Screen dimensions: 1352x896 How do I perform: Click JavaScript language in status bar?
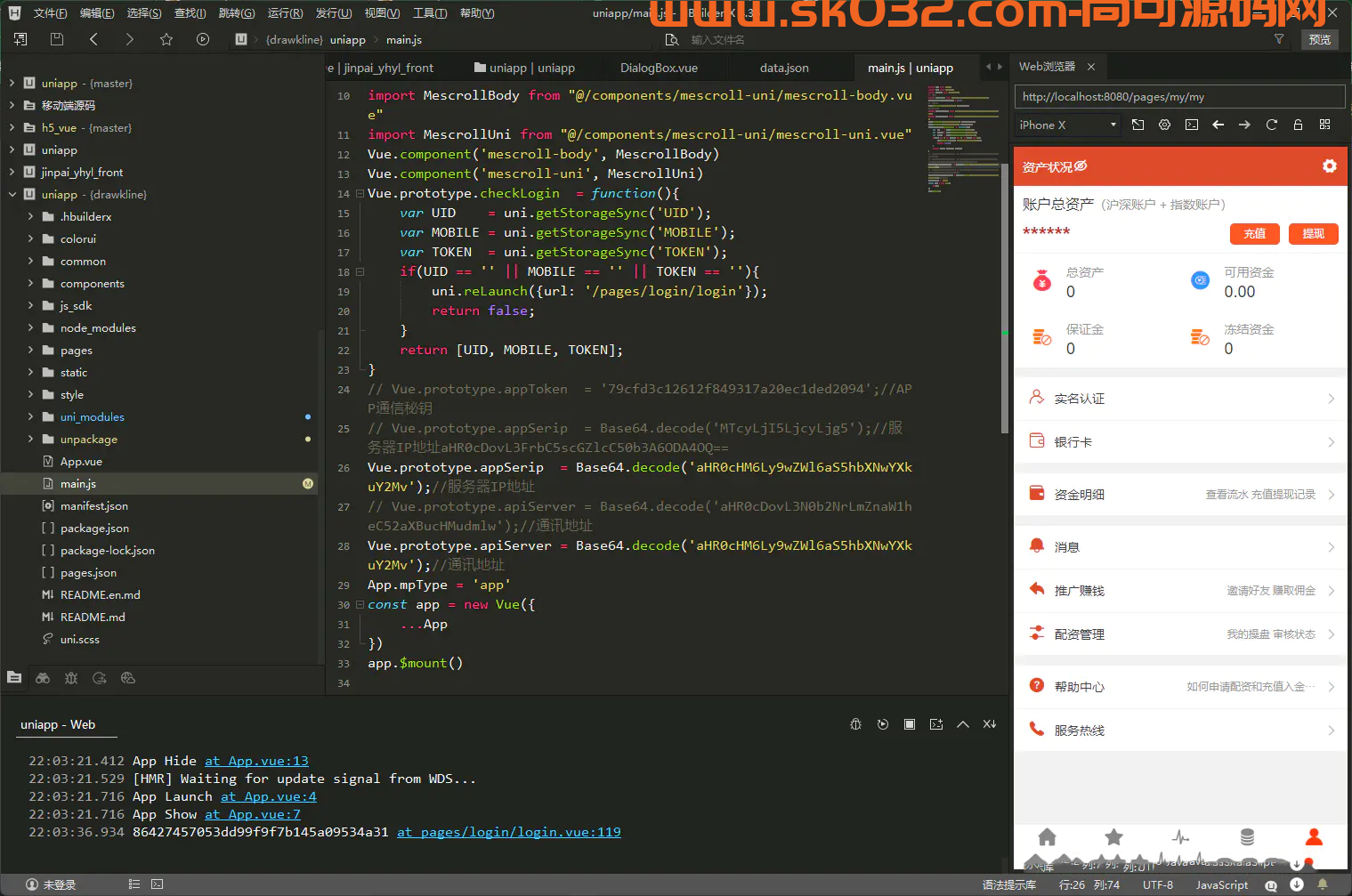point(1221,884)
